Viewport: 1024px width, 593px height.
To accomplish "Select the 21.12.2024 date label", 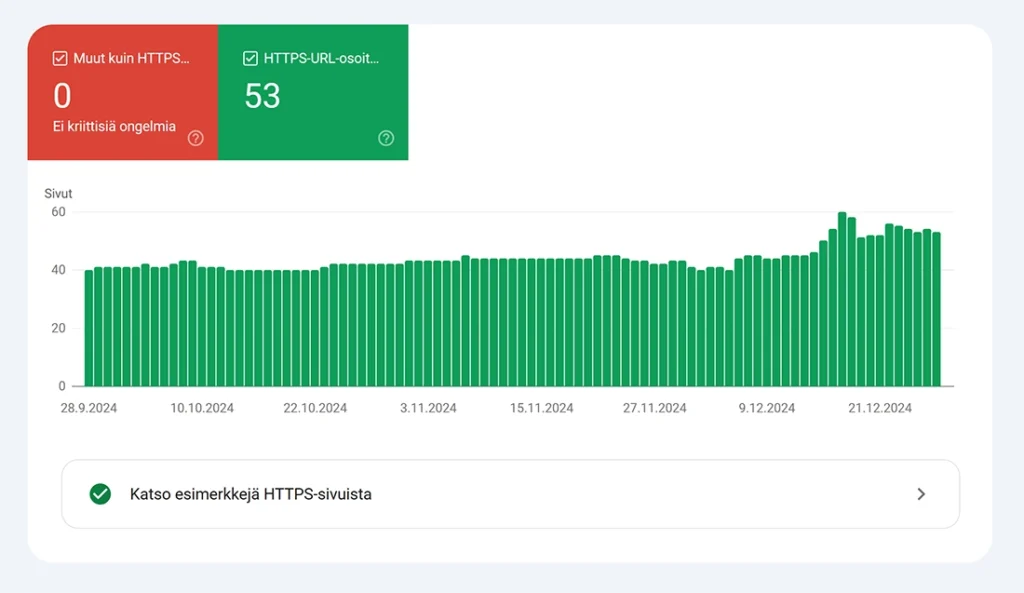I will click(880, 408).
